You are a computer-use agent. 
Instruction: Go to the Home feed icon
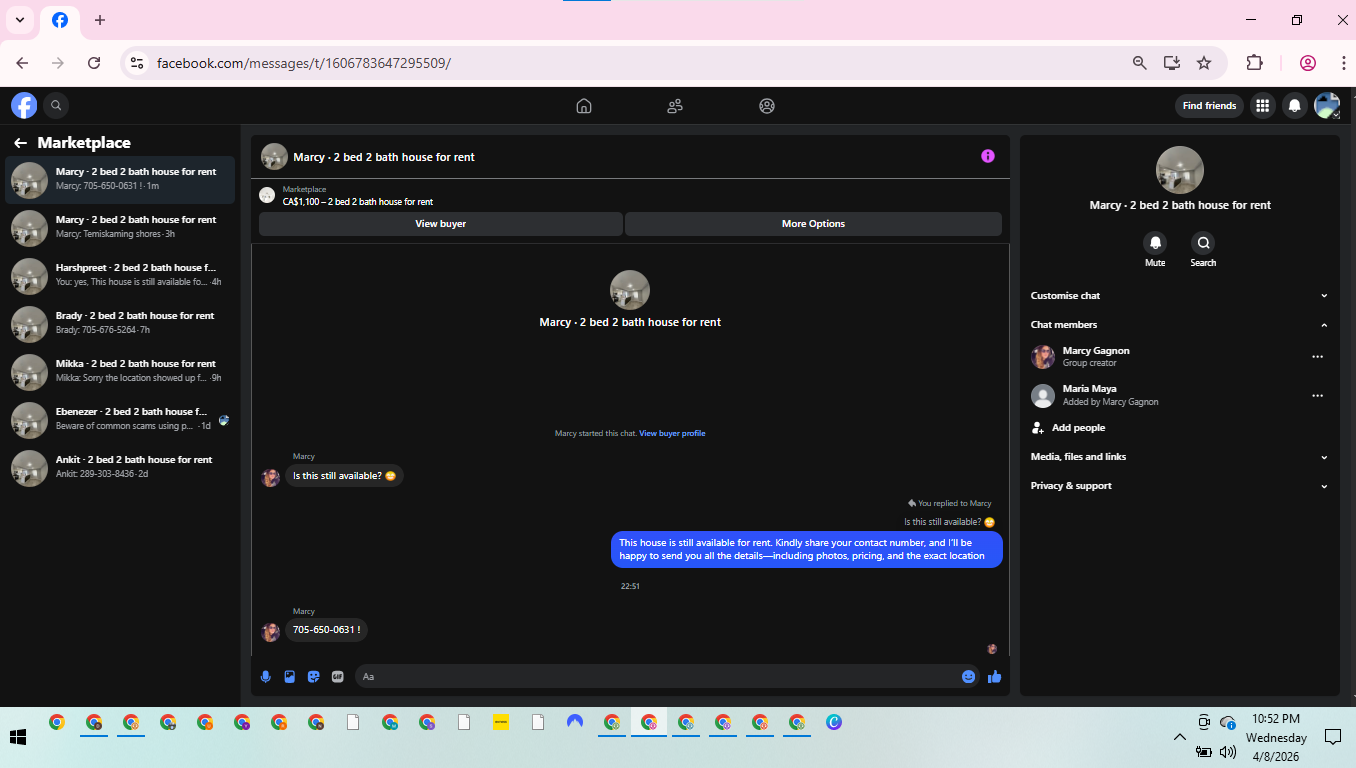click(x=584, y=106)
